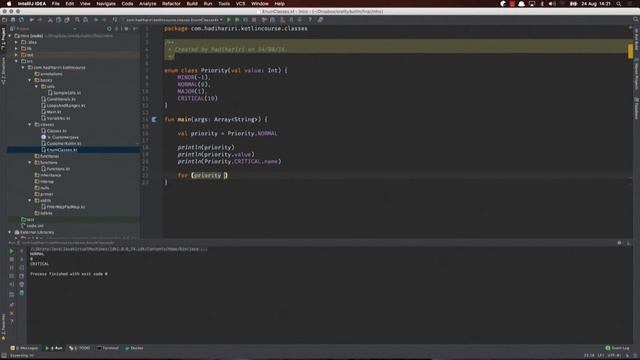Toggle scroll to end in Run console

pos(22,276)
